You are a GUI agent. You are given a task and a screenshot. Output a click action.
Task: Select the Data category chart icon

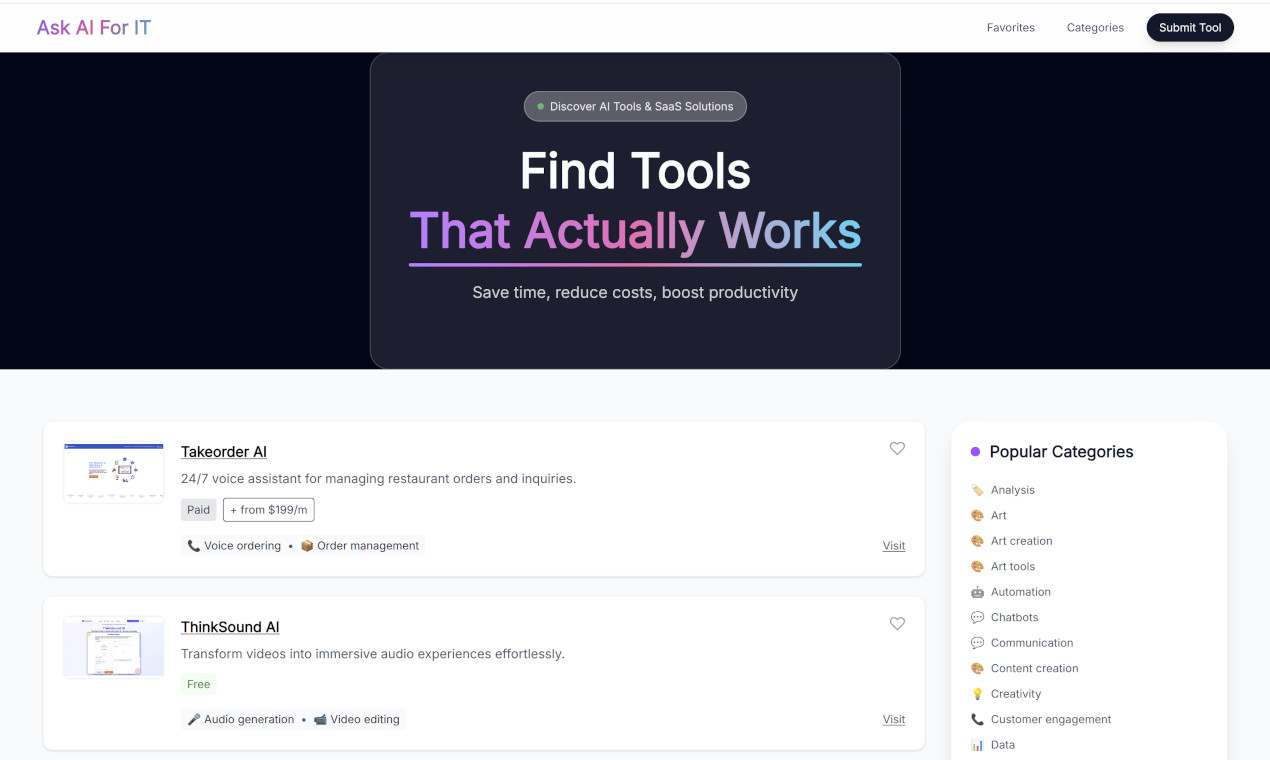977,745
